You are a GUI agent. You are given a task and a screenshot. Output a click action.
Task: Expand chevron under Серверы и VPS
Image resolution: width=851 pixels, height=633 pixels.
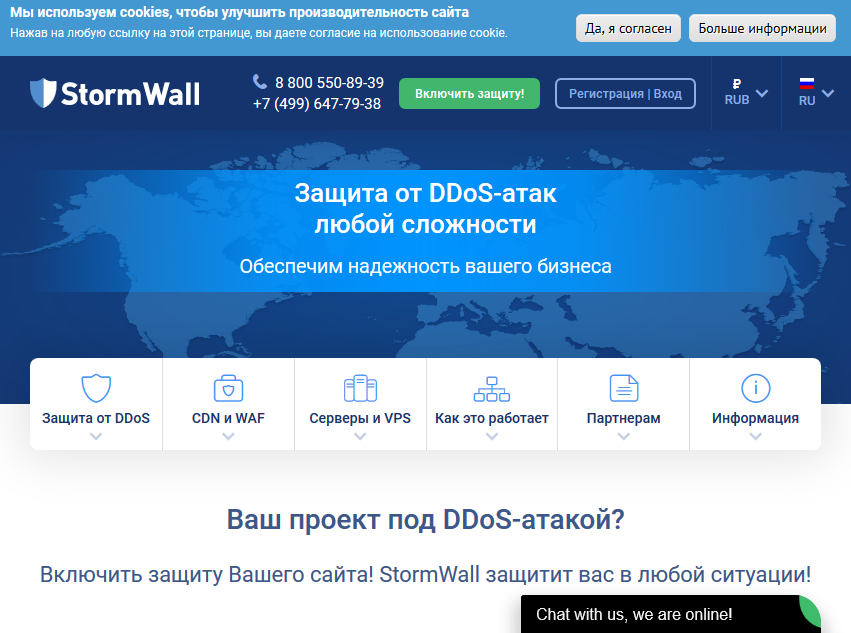360,436
